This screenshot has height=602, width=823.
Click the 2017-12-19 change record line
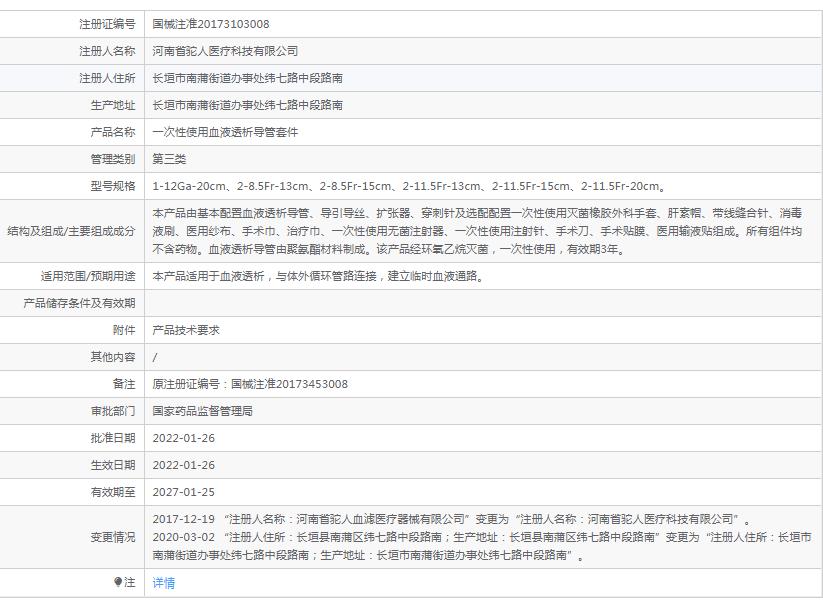[452, 519]
